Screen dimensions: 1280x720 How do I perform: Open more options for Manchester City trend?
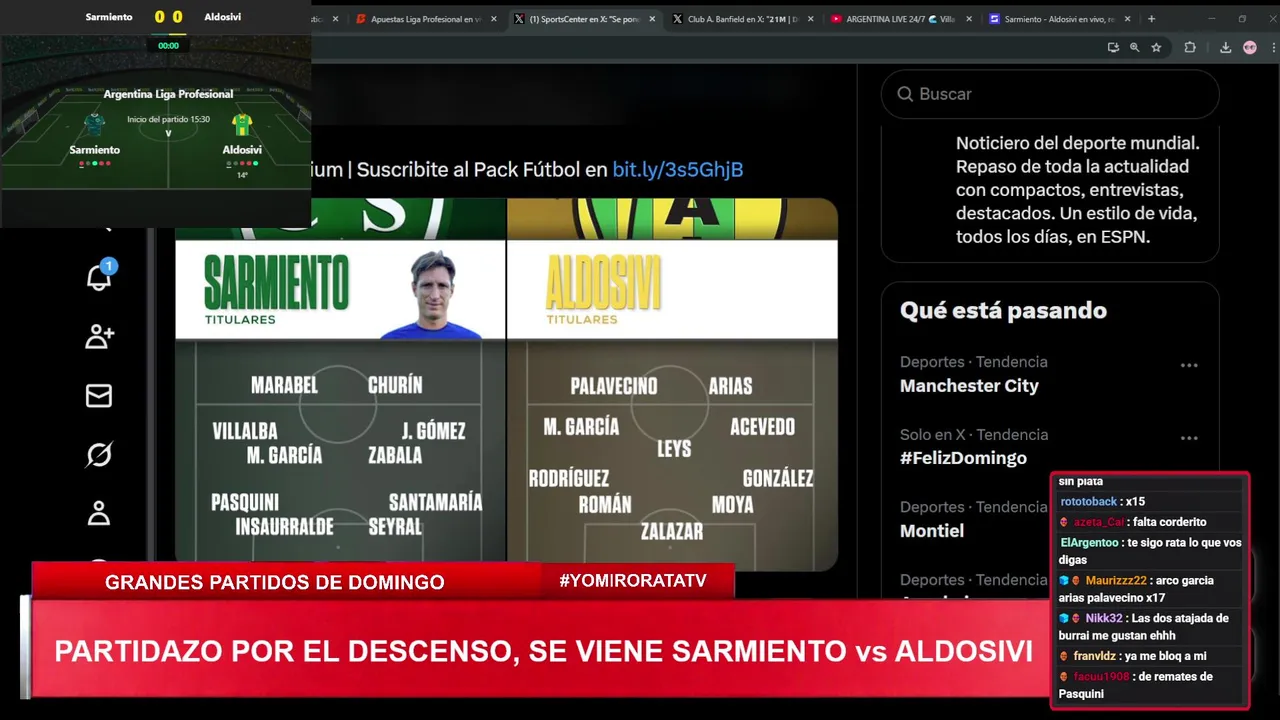1189,365
